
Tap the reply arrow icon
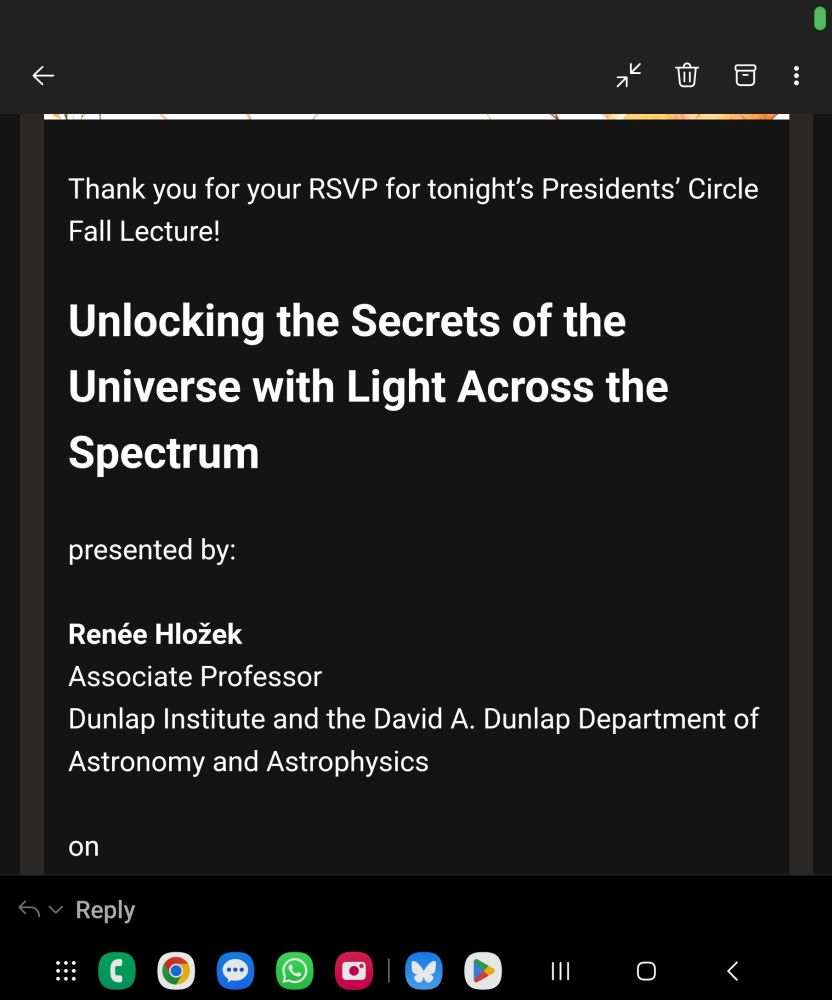29,908
